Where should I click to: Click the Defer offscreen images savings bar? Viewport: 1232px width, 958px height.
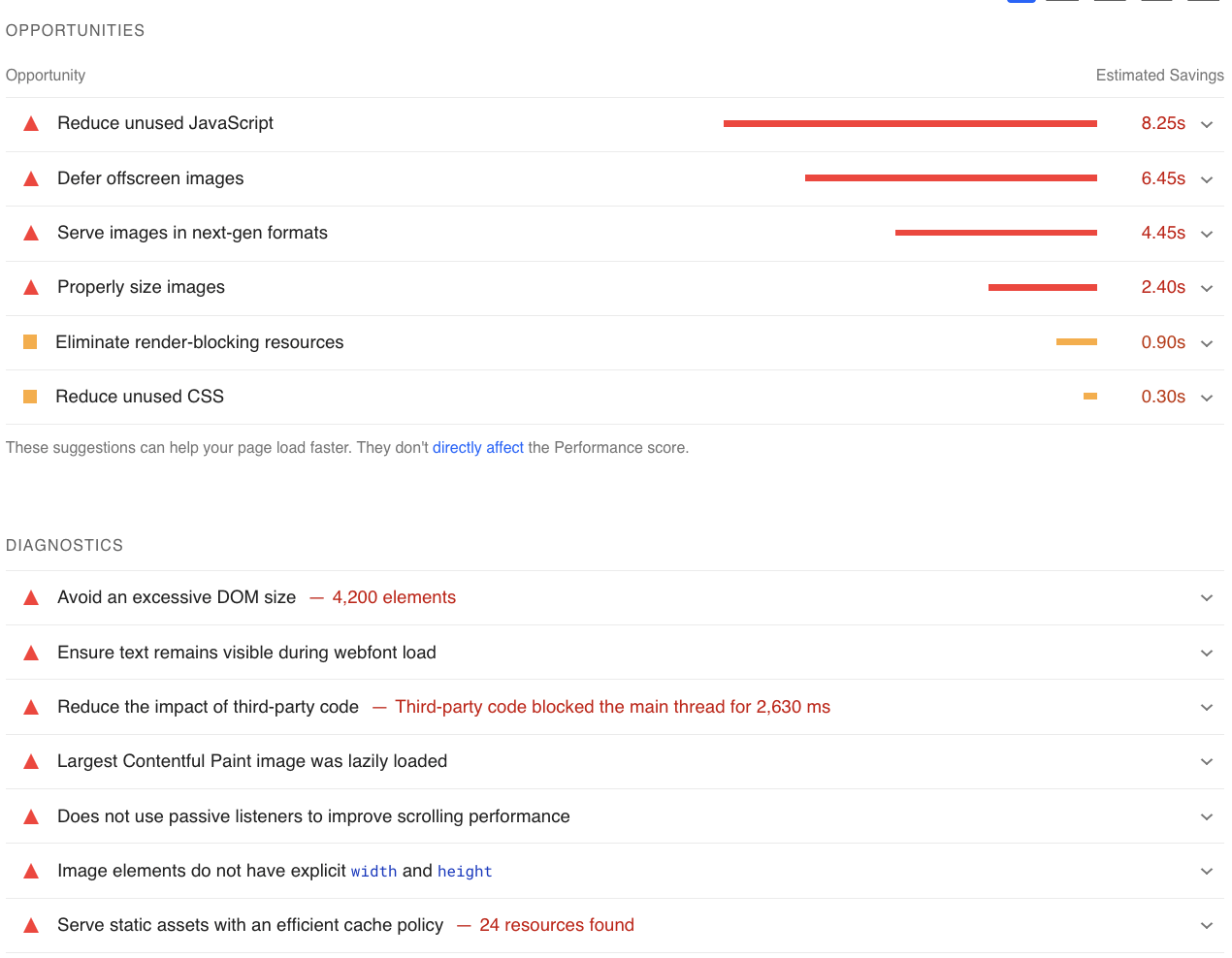click(x=951, y=178)
